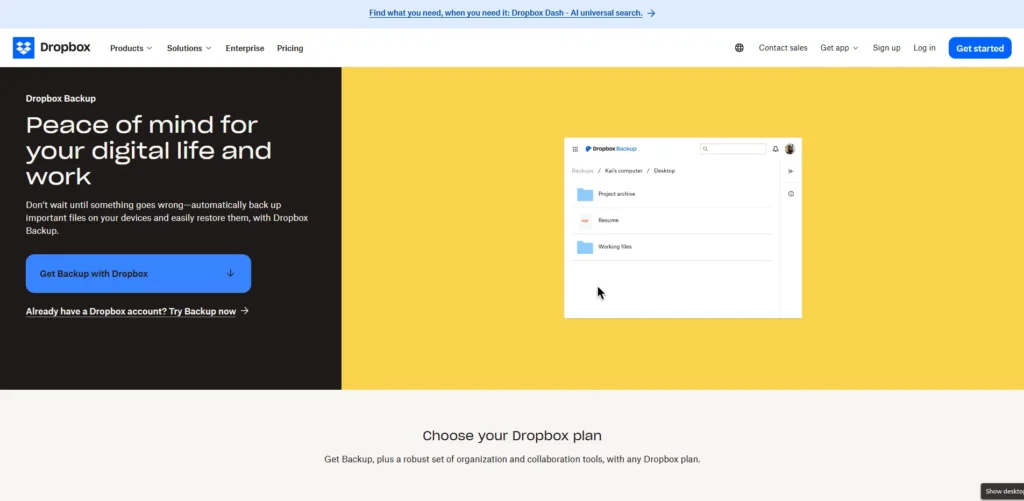Open the Get app dropdown
The image size is (1024, 501).
tap(839, 48)
